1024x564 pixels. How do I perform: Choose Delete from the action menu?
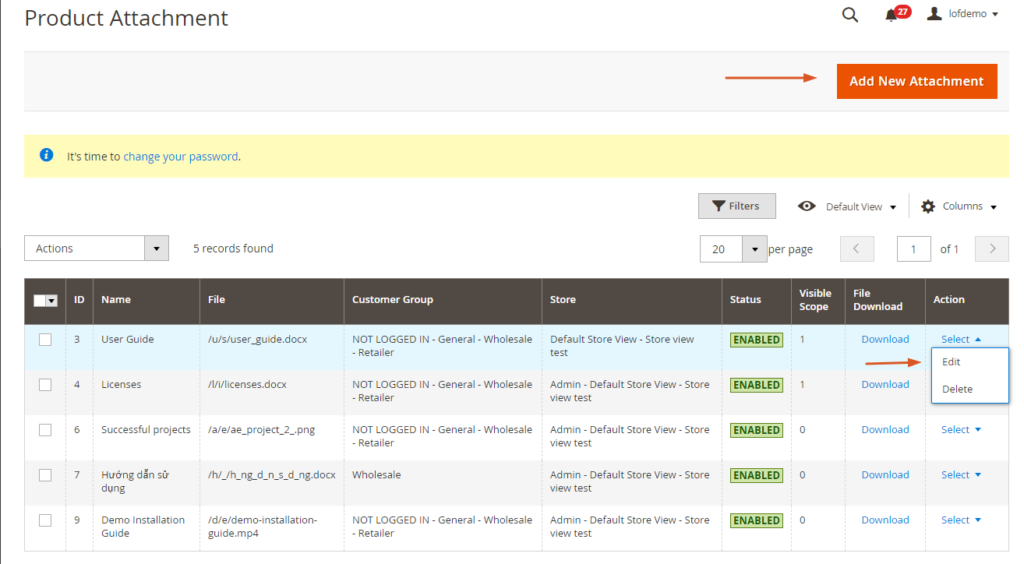[x=957, y=389]
